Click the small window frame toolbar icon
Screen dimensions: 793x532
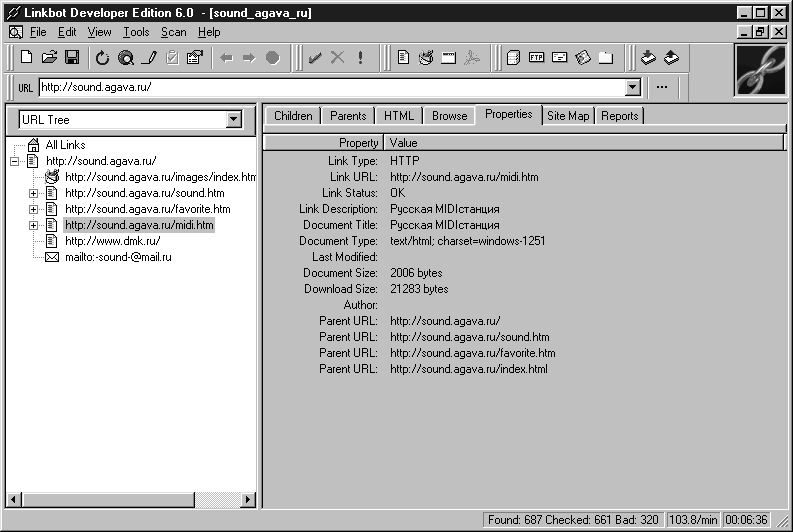(x=449, y=58)
